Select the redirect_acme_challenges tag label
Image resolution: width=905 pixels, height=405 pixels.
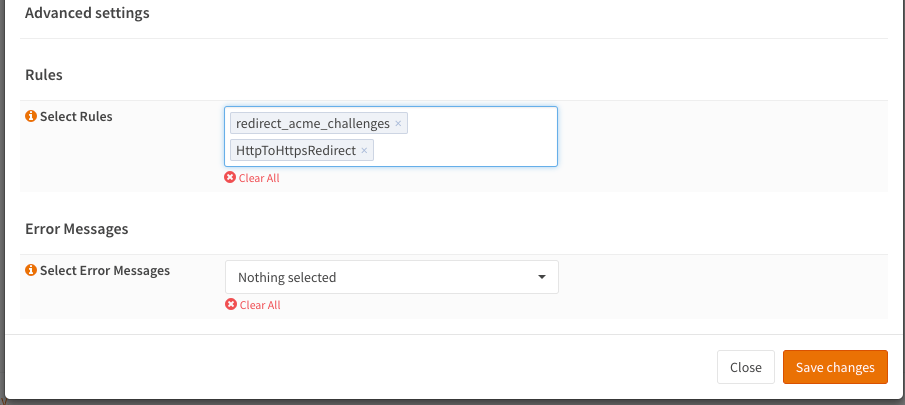click(x=313, y=124)
